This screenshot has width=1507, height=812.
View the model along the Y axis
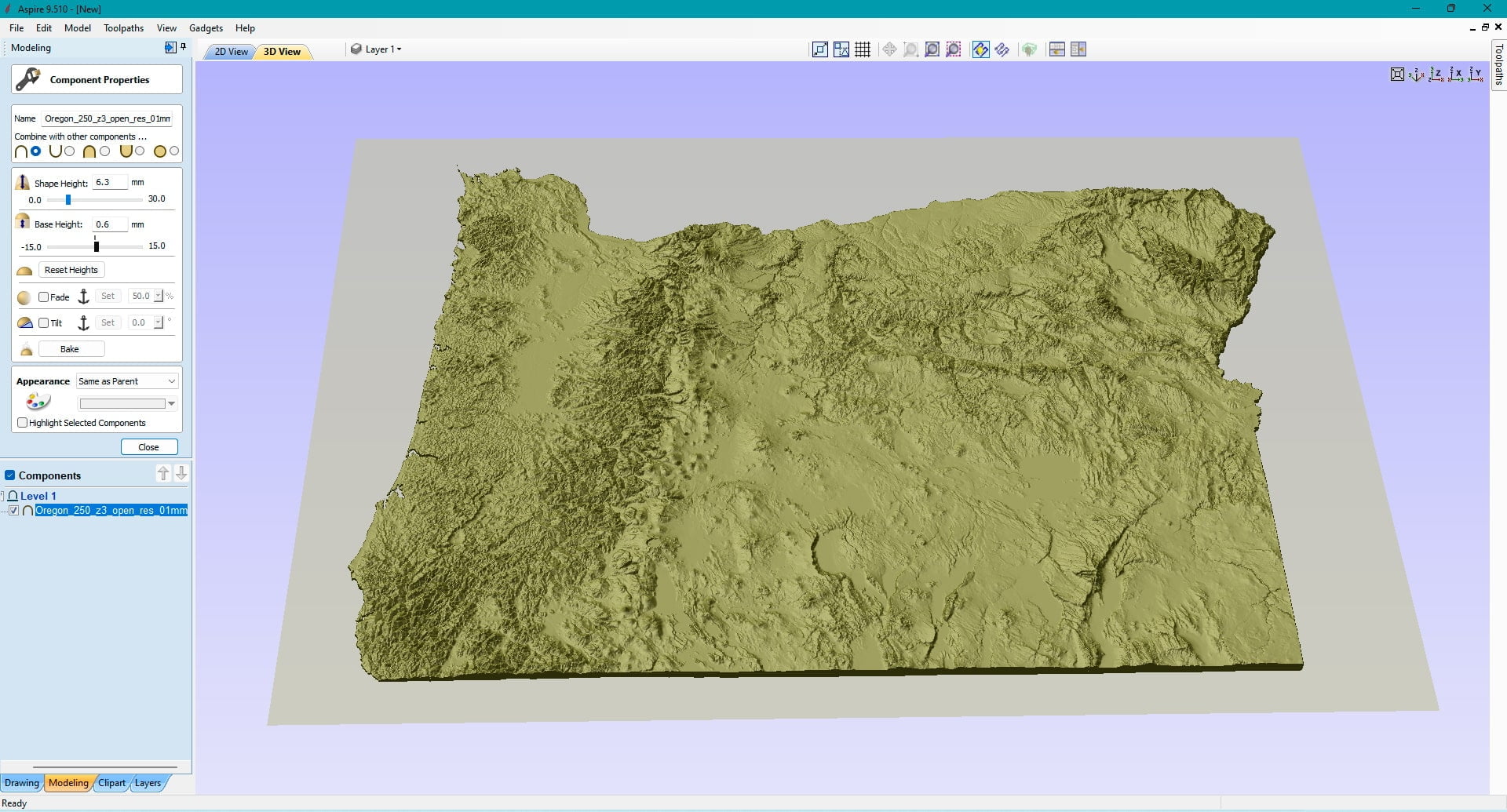[1476, 75]
